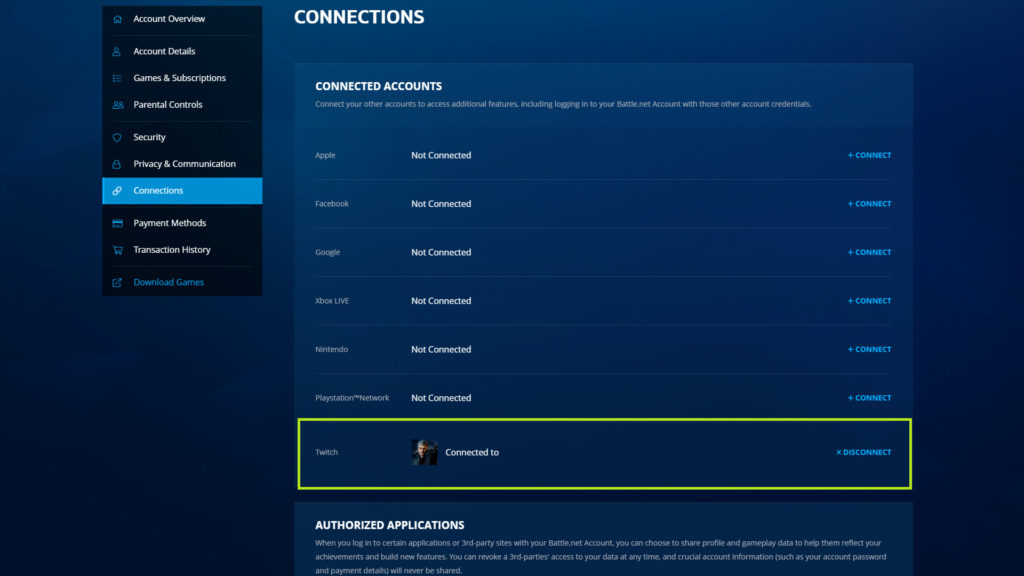The height and width of the screenshot is (576, 1024).
Task: Connect an Apple account
Action: [x=868, y=155]
